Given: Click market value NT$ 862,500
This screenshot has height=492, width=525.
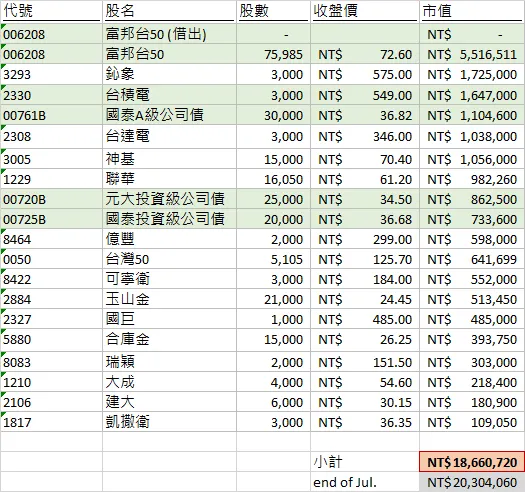Looking at the screenshot, I should point(472,199).
